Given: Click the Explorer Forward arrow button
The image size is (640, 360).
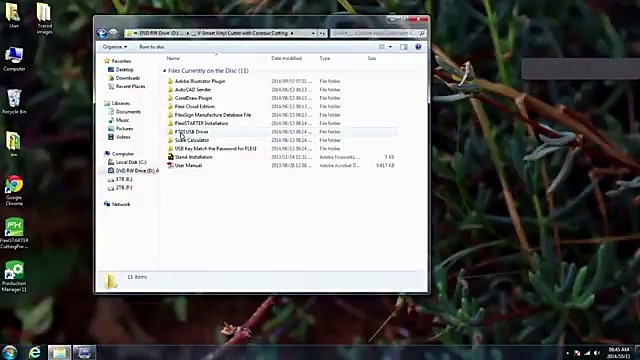Looking at the screenshot, I should (113, 33).
